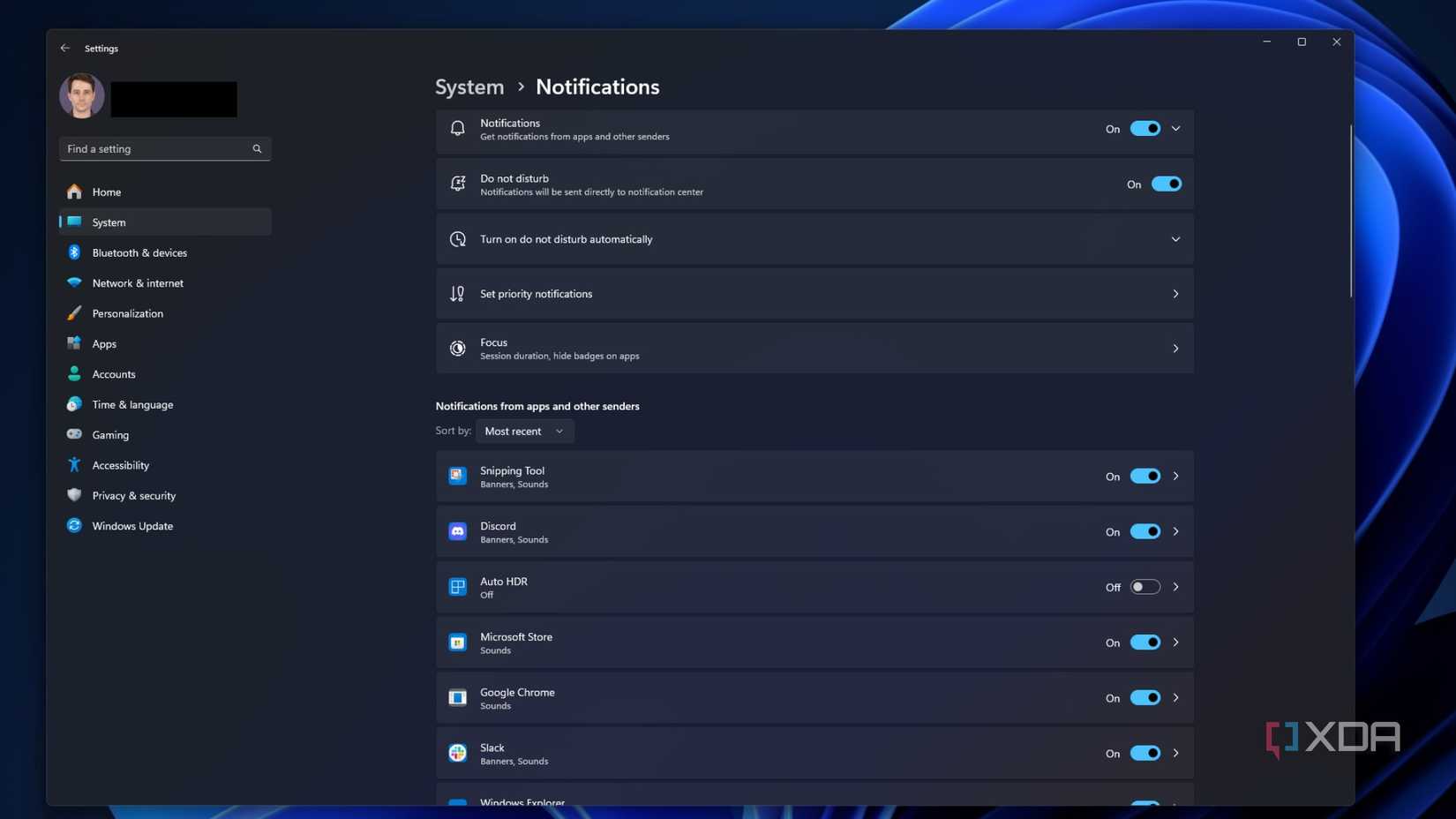Screen dimensions: 1456x819
Task: Expand the Notifications options chevron
Action: coord(1175,129)
